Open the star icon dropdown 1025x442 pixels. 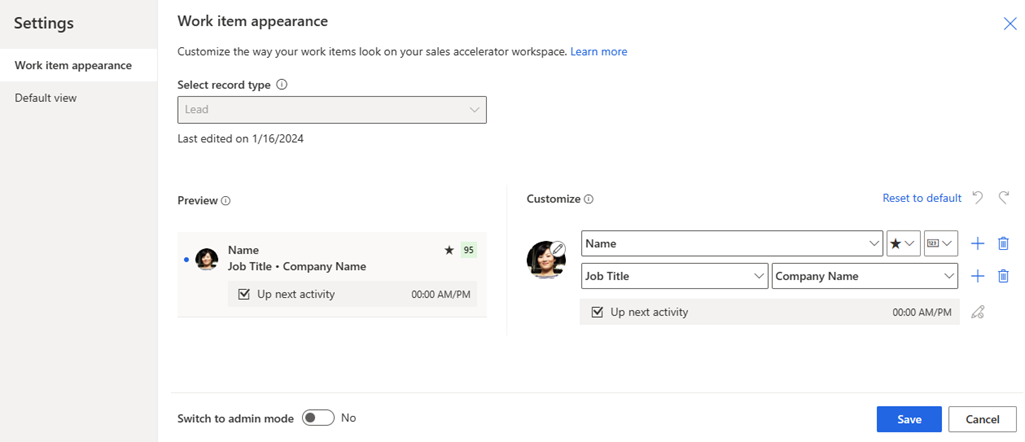(x=903, y=243)
